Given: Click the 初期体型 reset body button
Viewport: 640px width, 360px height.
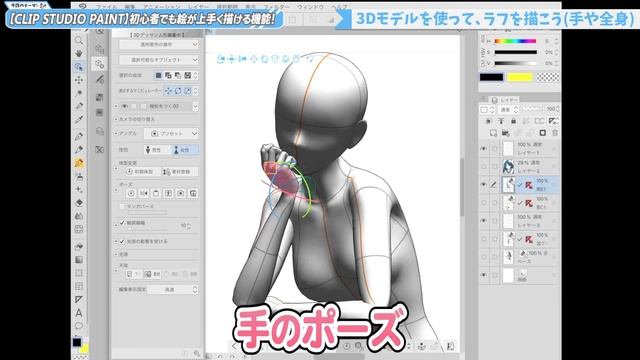Looking at the screenshot, I should tap(142, 172).
